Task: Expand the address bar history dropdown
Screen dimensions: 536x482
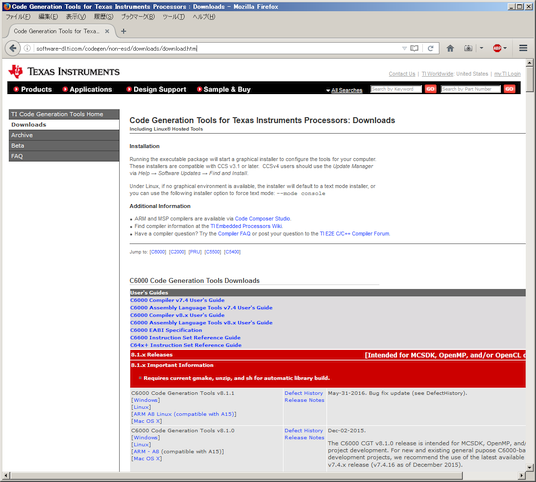Action: coord(404,48)
